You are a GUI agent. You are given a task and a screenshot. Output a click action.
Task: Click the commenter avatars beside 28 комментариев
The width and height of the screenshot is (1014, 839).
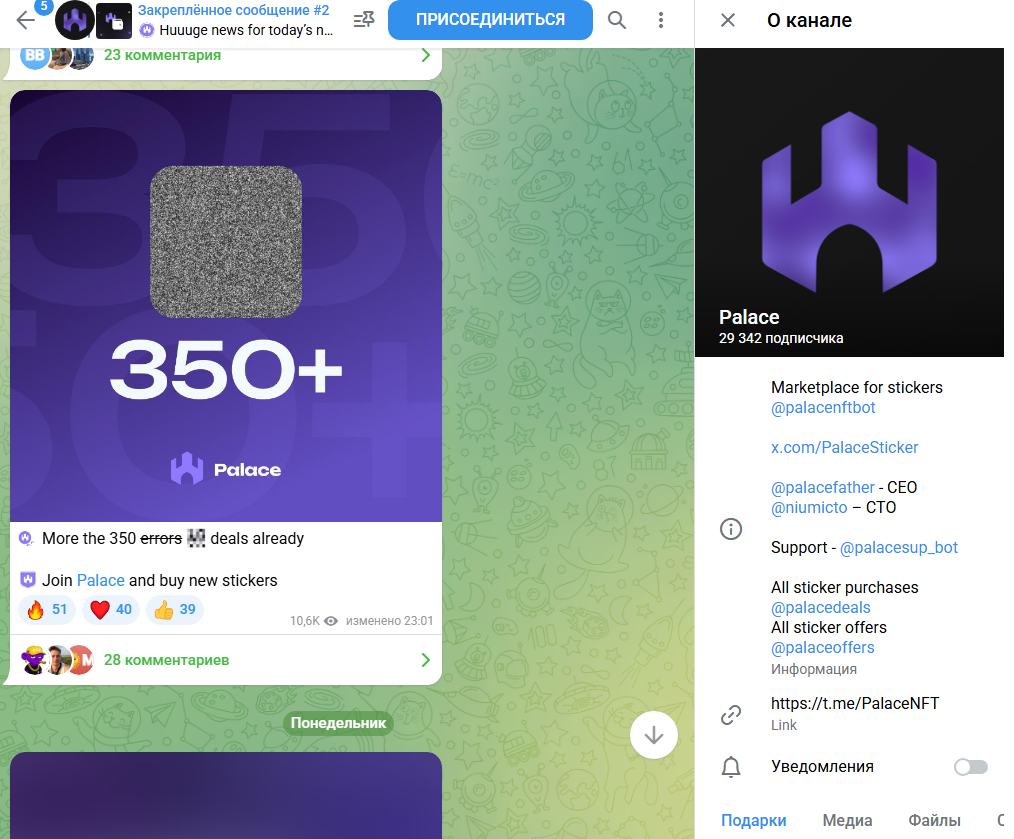coord(58,660)
